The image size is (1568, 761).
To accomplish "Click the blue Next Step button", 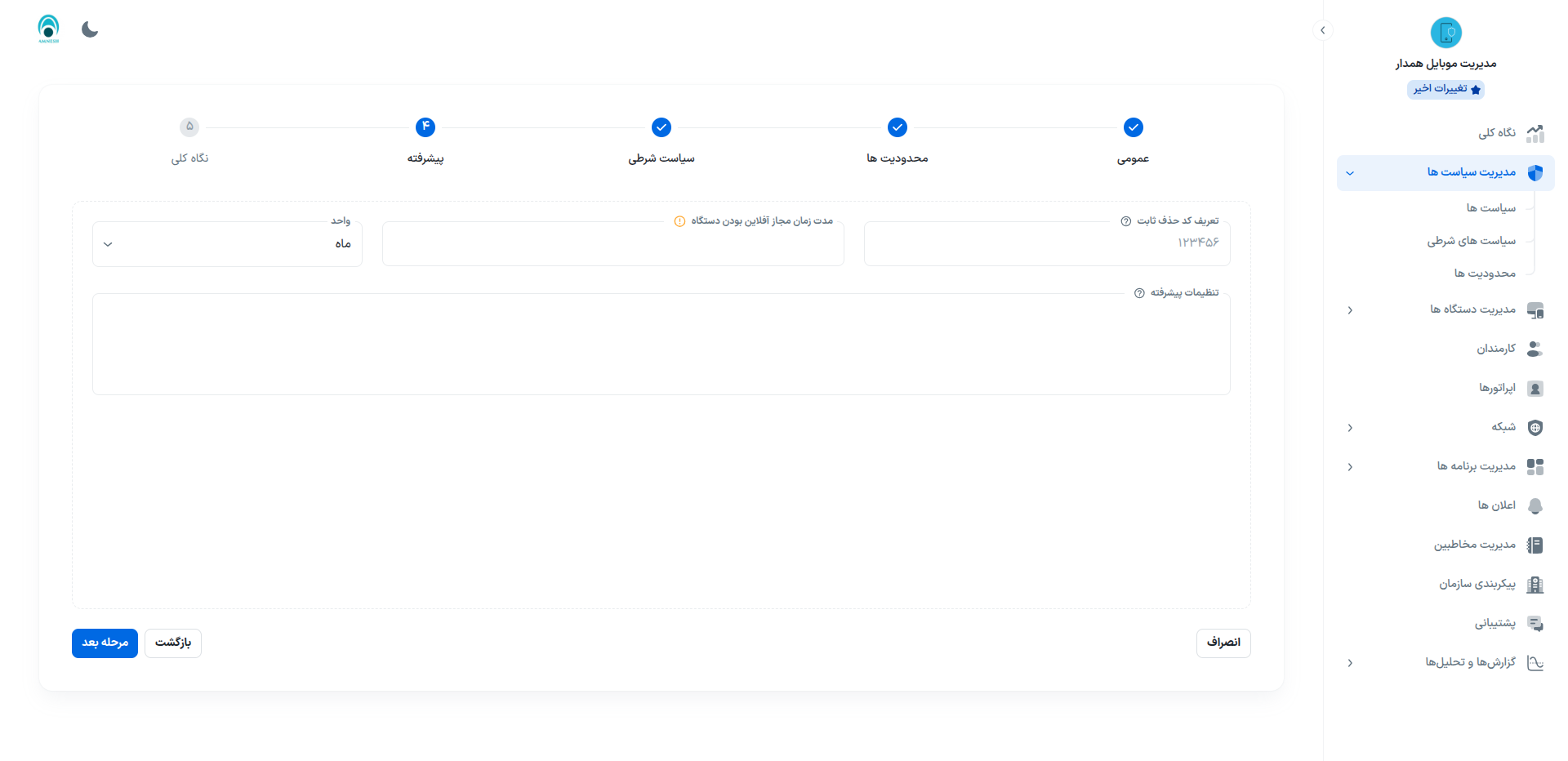I will coord(105,643).
